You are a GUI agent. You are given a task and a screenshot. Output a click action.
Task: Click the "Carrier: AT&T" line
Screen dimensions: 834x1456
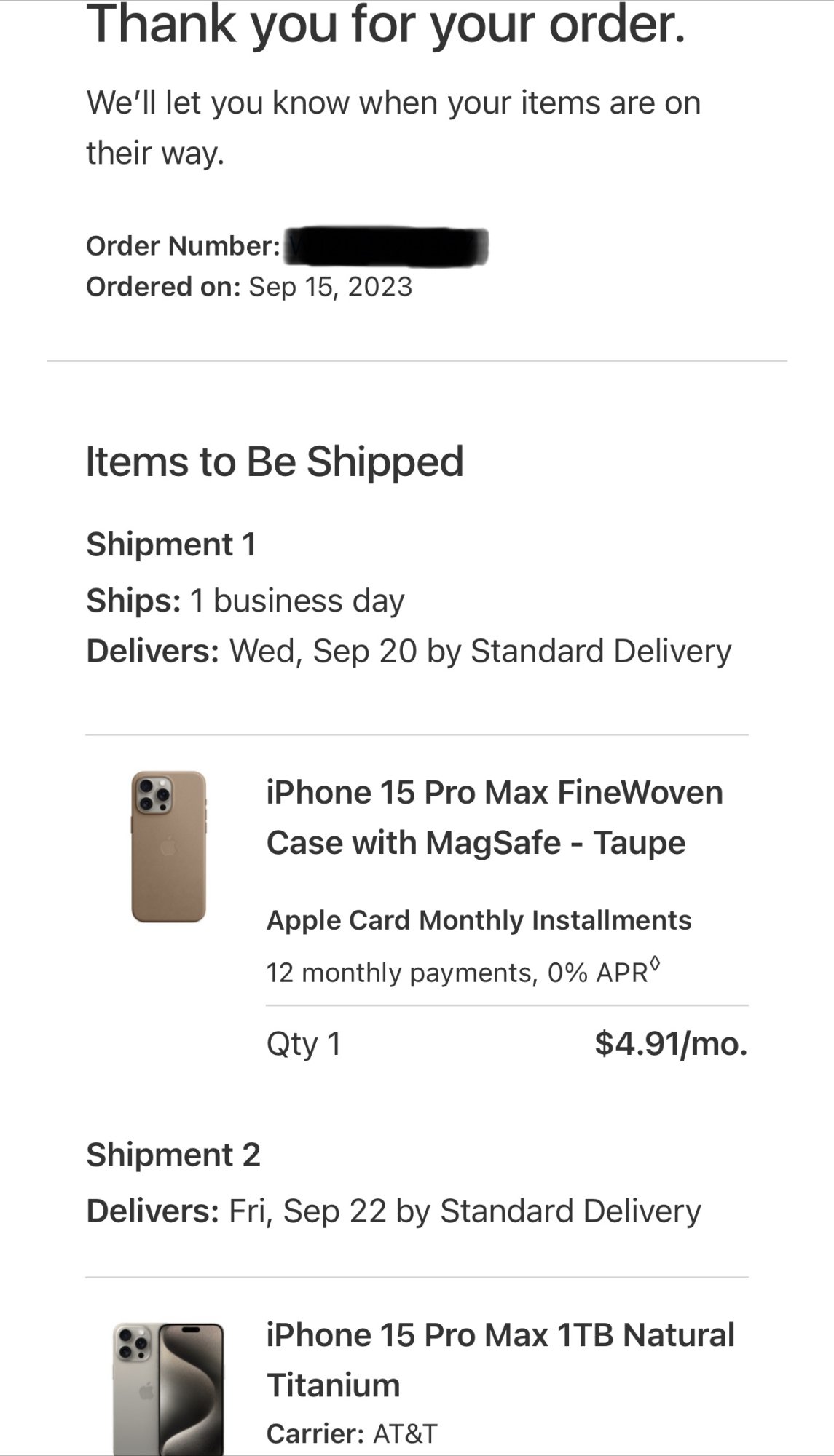(x=352, y=1433)
